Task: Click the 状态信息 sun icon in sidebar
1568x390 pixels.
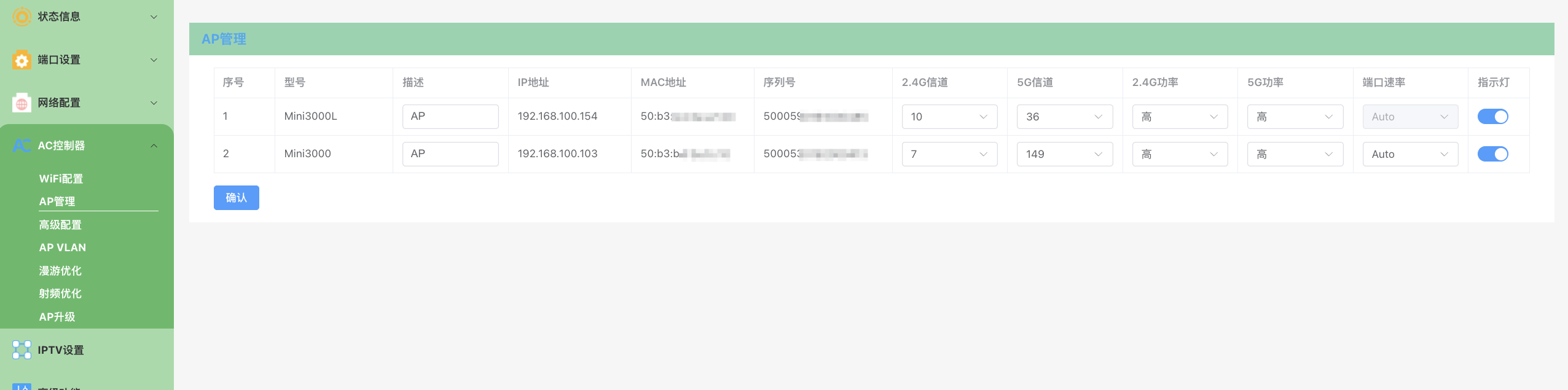Action: 22,17
